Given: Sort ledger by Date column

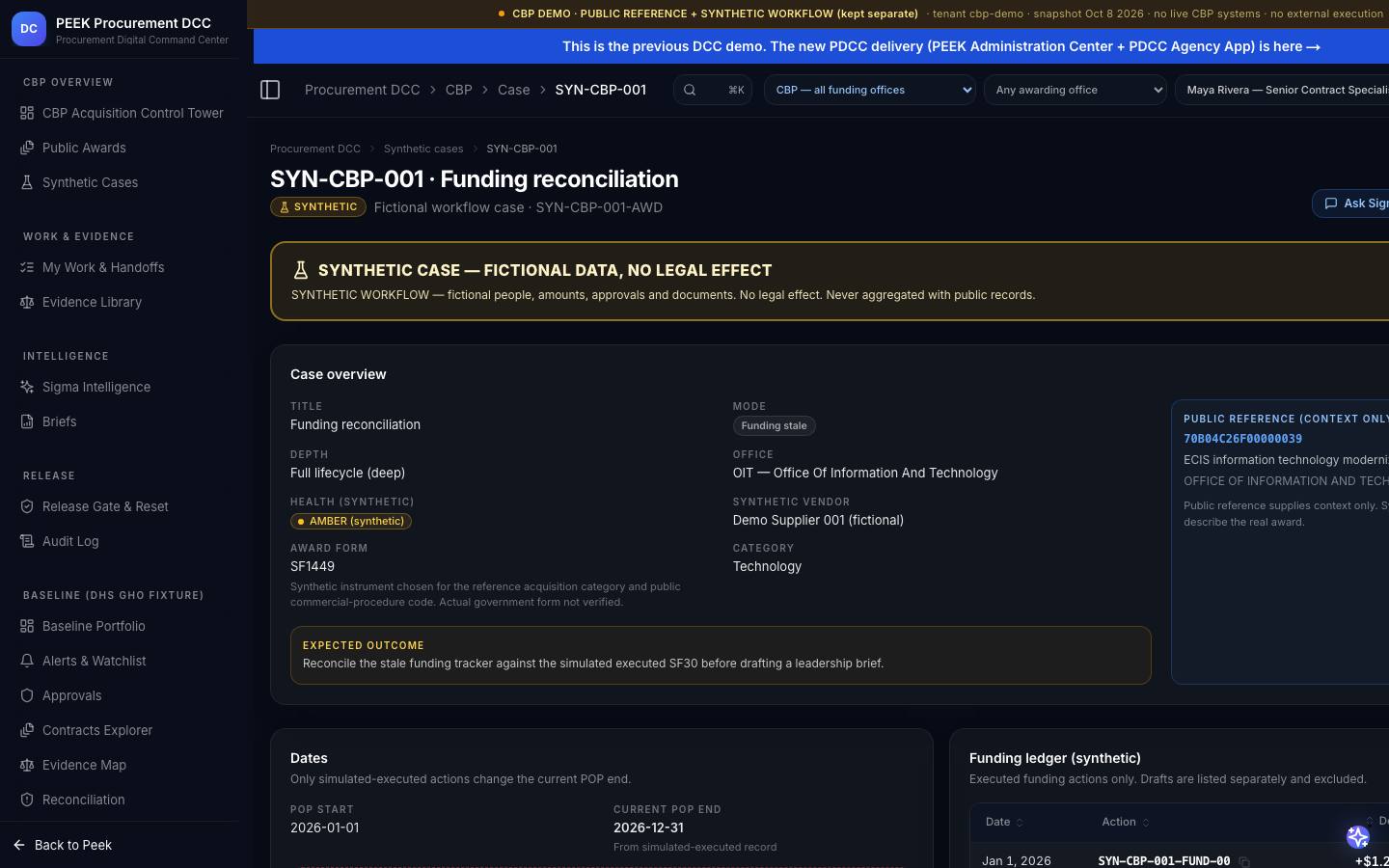Looking at the screenshot, I should [1004, 822].
